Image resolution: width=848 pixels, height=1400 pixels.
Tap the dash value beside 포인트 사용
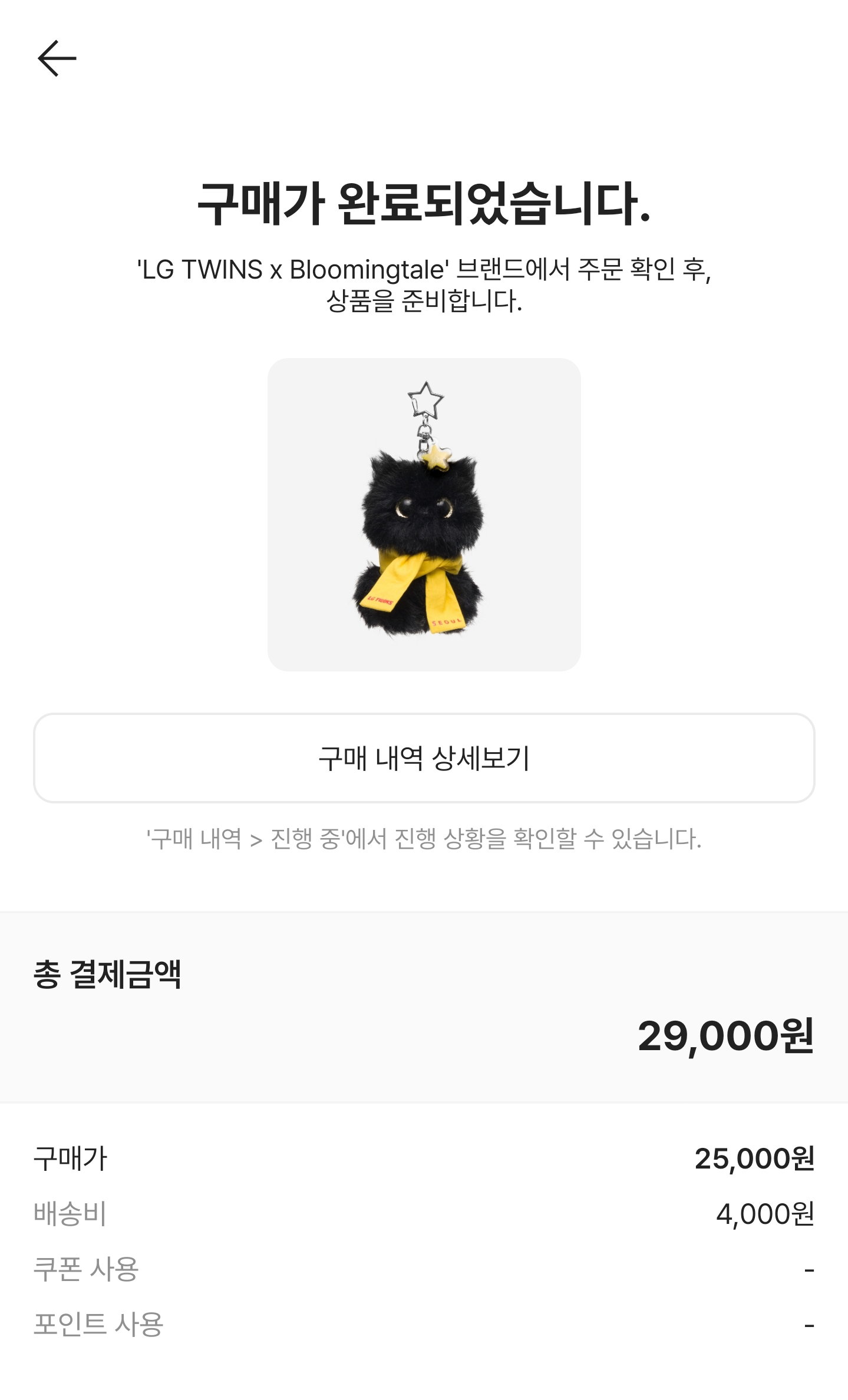[809, 1326]
